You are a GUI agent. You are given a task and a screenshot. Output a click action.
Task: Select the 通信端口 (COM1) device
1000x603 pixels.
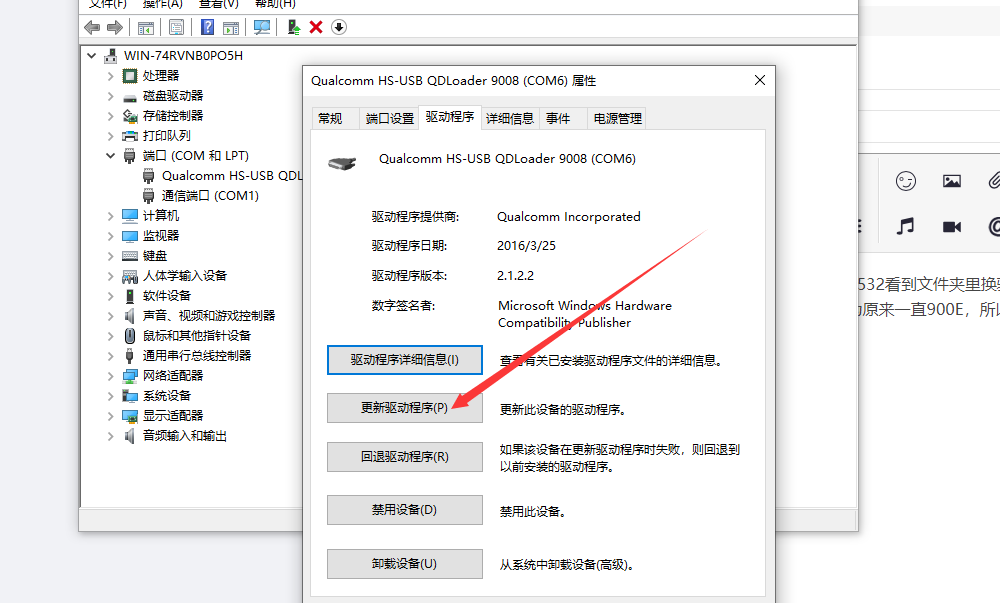[x=206, y=195]
